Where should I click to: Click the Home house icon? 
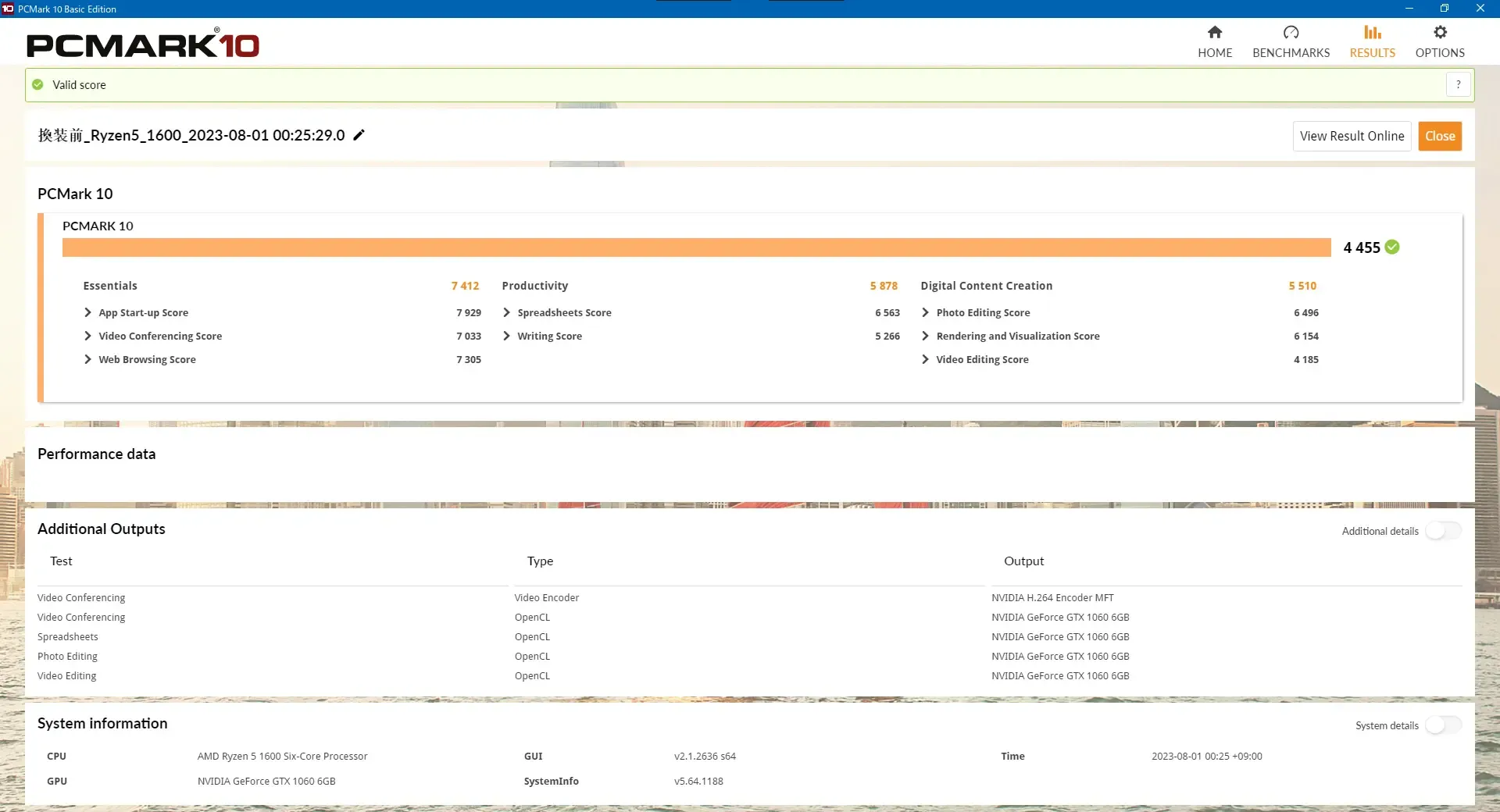pyautogui.click(x=1214, y=32)
